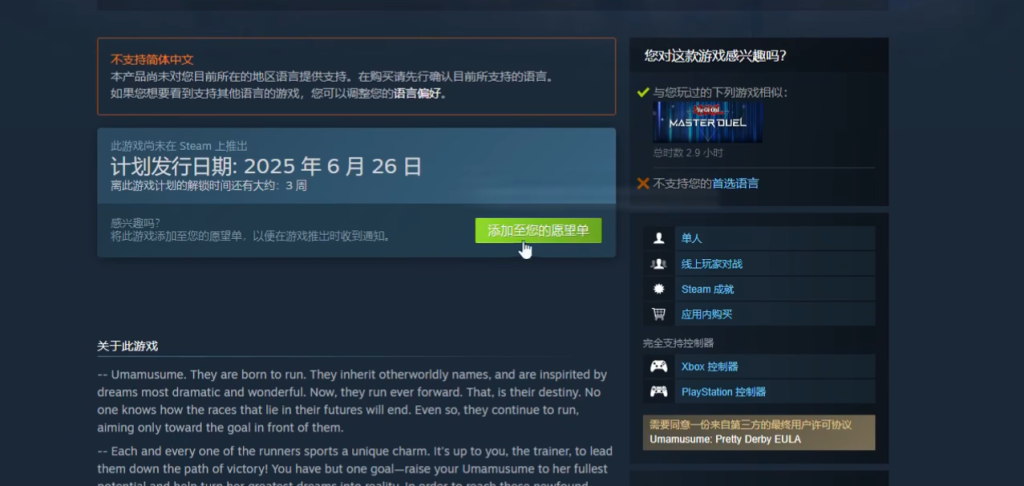Image resolution: width=1024 pixels, height=486 pixels.
Task: Open the 首选语言 preferred language link
Action: click(735, 184)
